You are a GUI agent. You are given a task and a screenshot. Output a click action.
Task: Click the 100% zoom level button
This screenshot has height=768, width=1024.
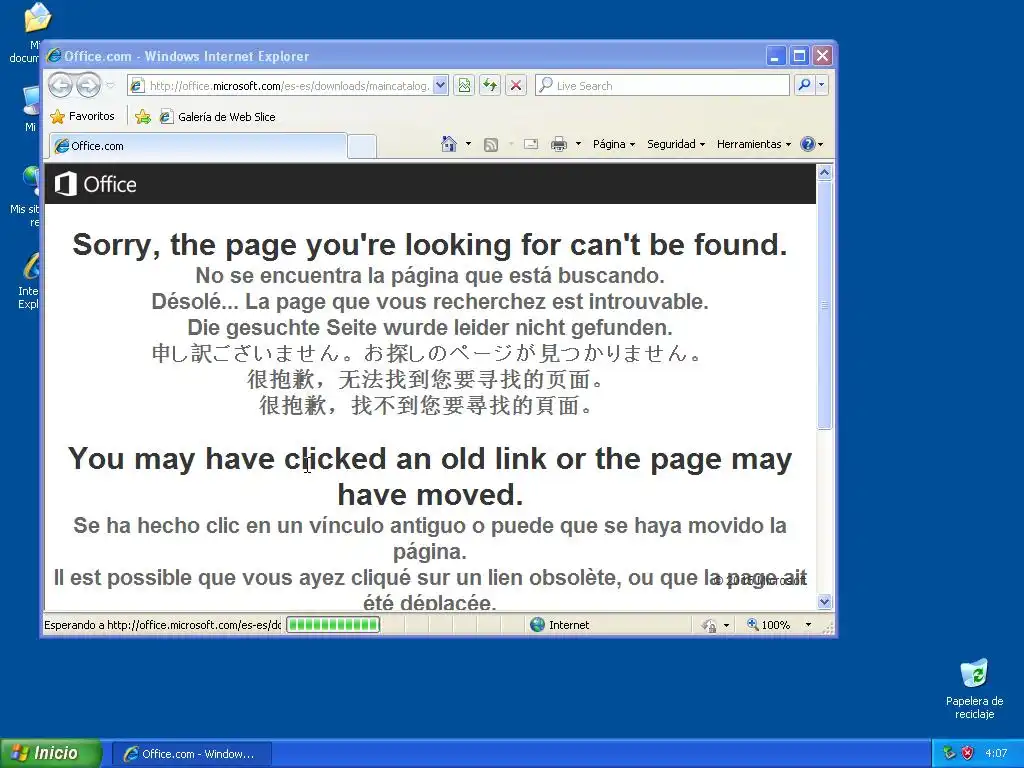tap(769, 625)
